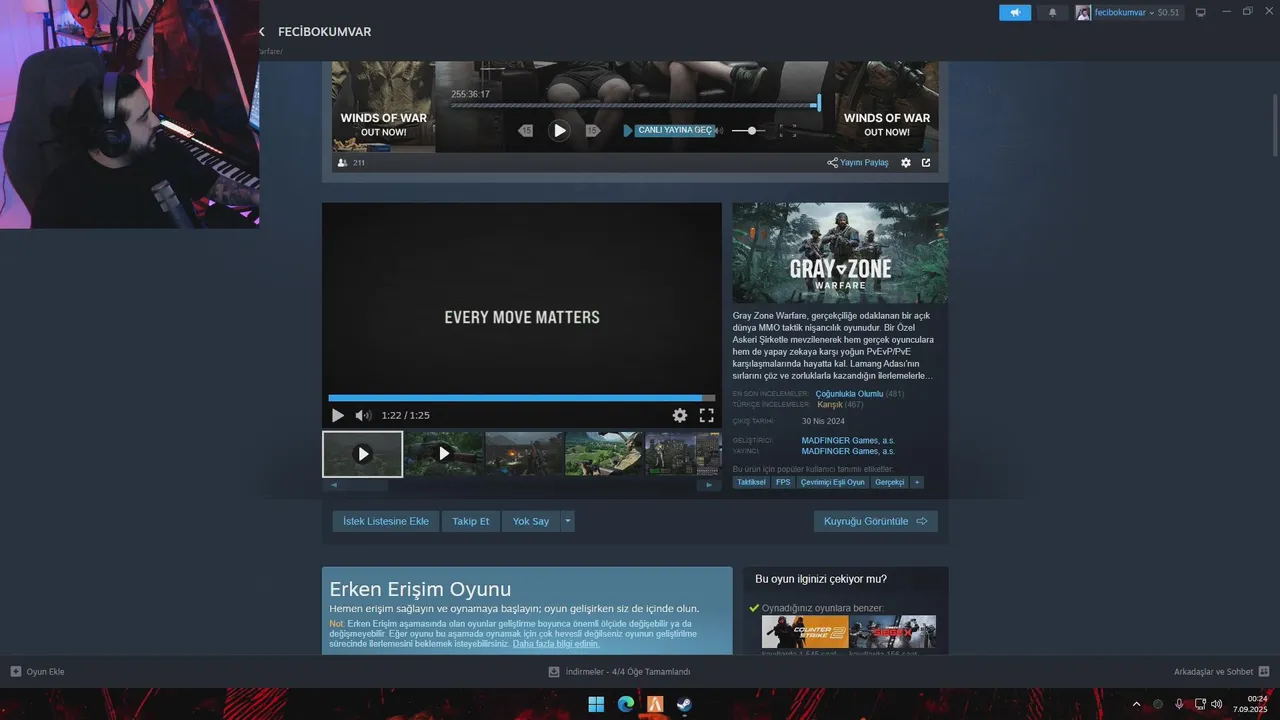Seek on the broadcast timeline bar
Image resolution: width=1280 pixels, height=720 pixels.
pos(635,104)
